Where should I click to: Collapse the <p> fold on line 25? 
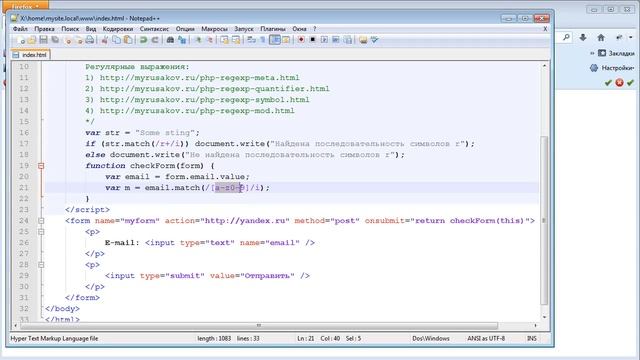coord(41,232)
